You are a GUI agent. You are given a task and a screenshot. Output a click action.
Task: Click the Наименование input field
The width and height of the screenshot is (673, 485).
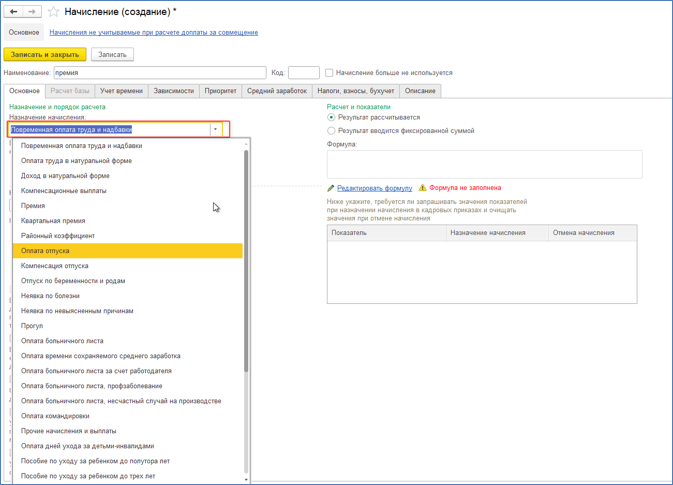(x=160, y=73)
